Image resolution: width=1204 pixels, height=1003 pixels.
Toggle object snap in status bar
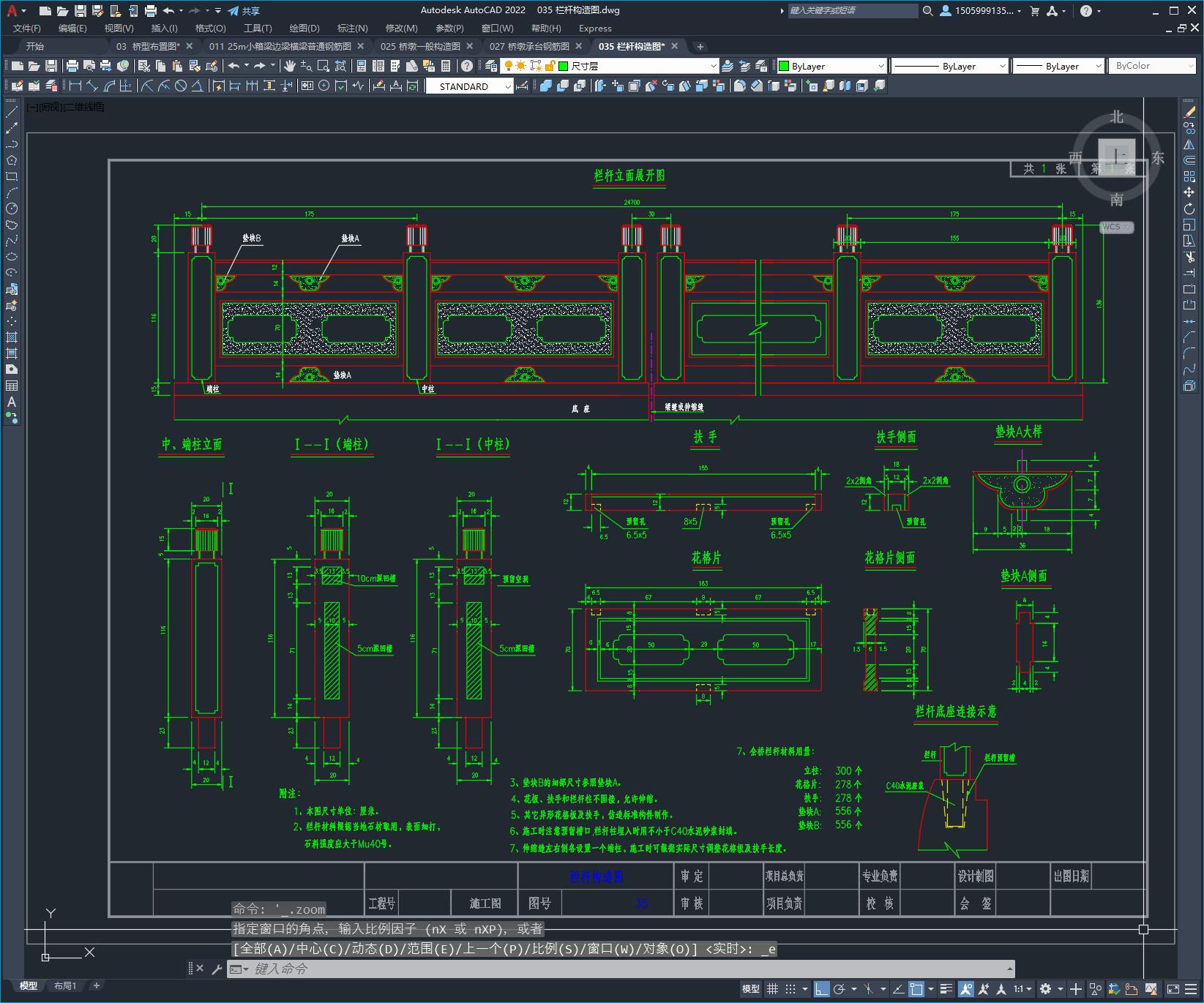(916, 988)
